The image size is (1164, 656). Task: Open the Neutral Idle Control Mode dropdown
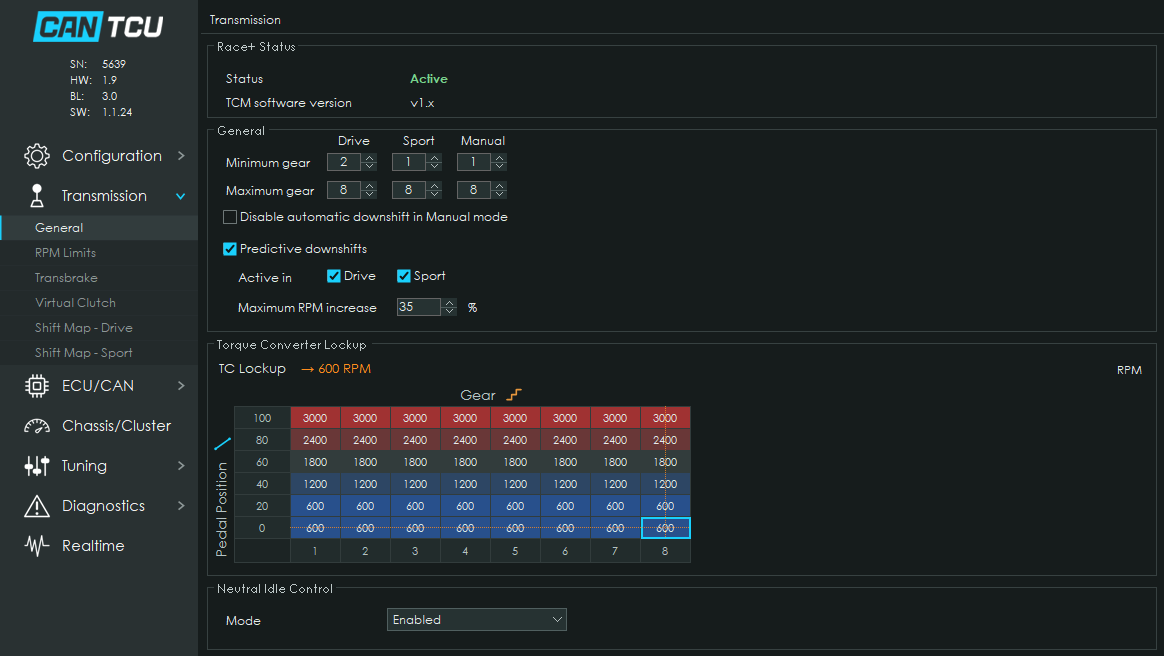pos(477,620)
